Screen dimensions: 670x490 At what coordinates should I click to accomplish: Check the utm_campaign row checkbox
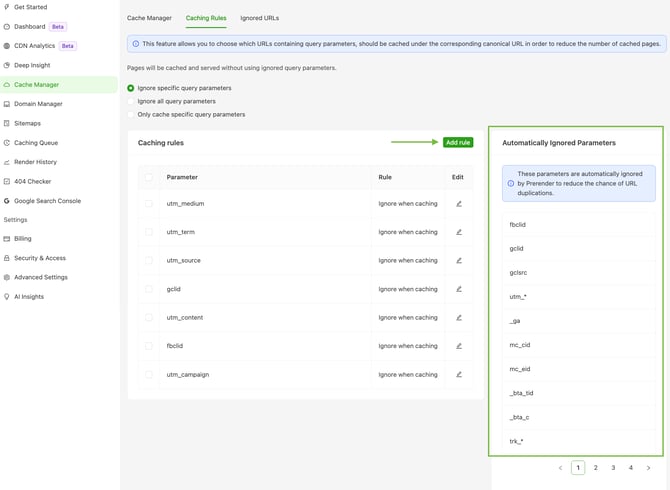tap(149, 374)
